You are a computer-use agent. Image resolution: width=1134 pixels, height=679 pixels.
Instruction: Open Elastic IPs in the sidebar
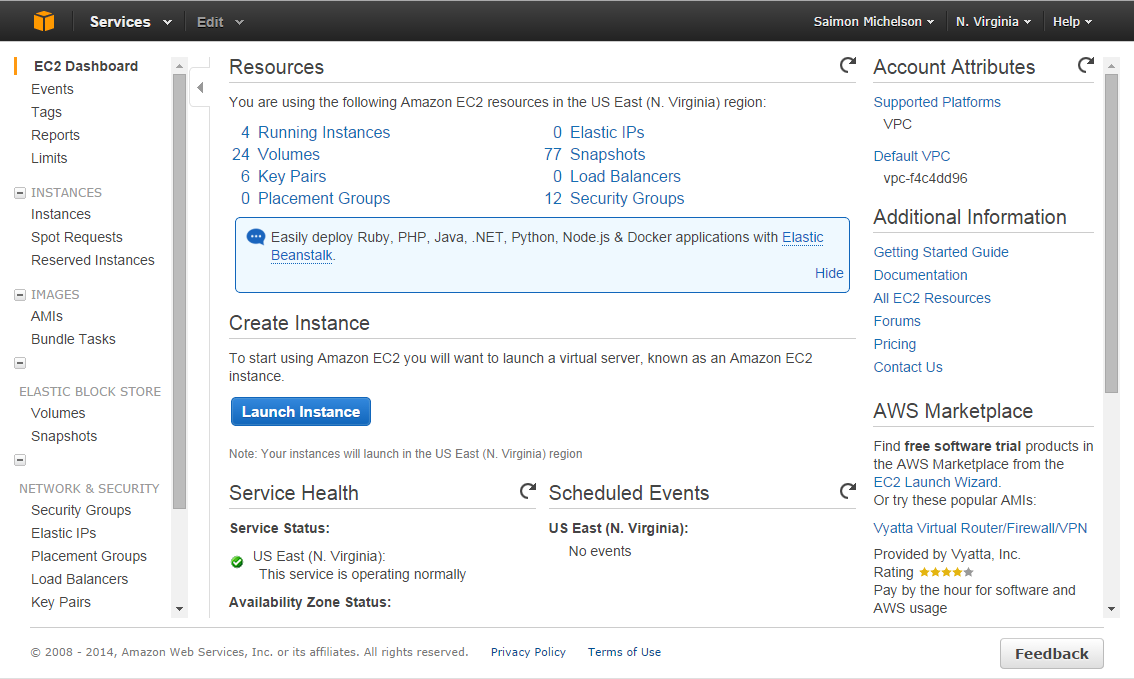tap(64, 533)
